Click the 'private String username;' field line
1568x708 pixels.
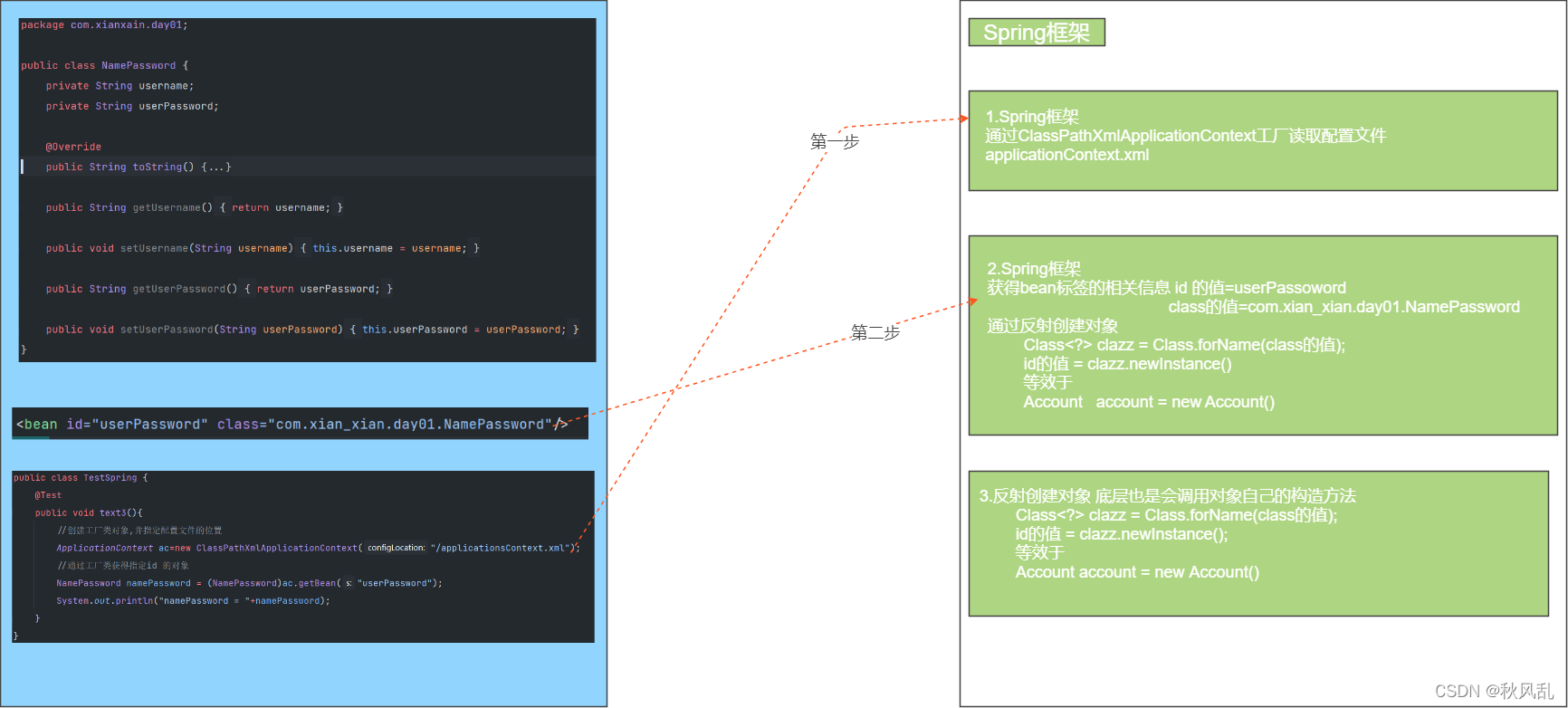120,86
